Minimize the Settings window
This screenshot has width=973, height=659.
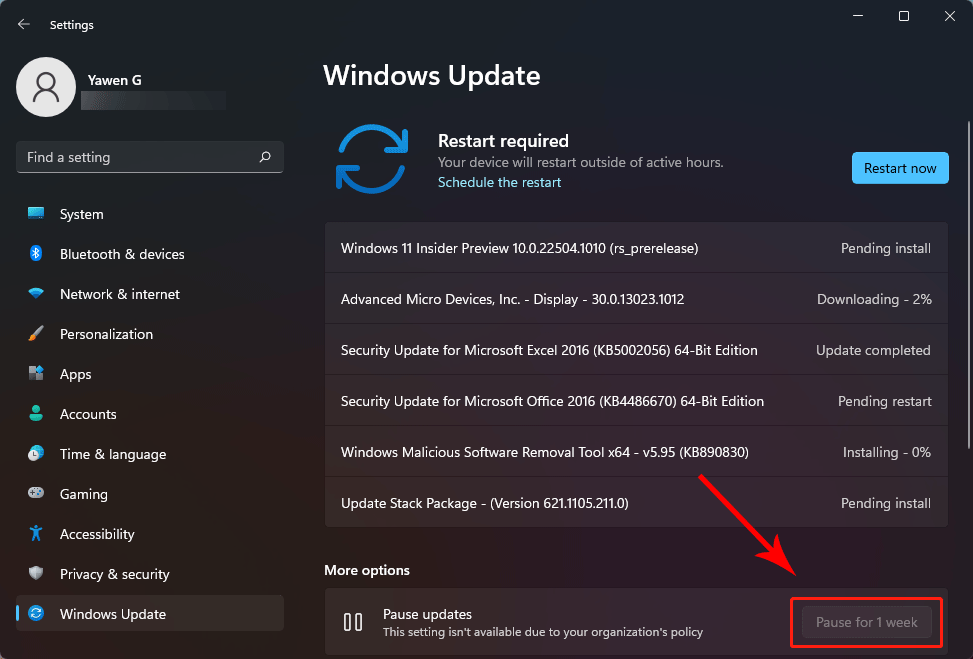pyautogui.click(x=858, y=16)
